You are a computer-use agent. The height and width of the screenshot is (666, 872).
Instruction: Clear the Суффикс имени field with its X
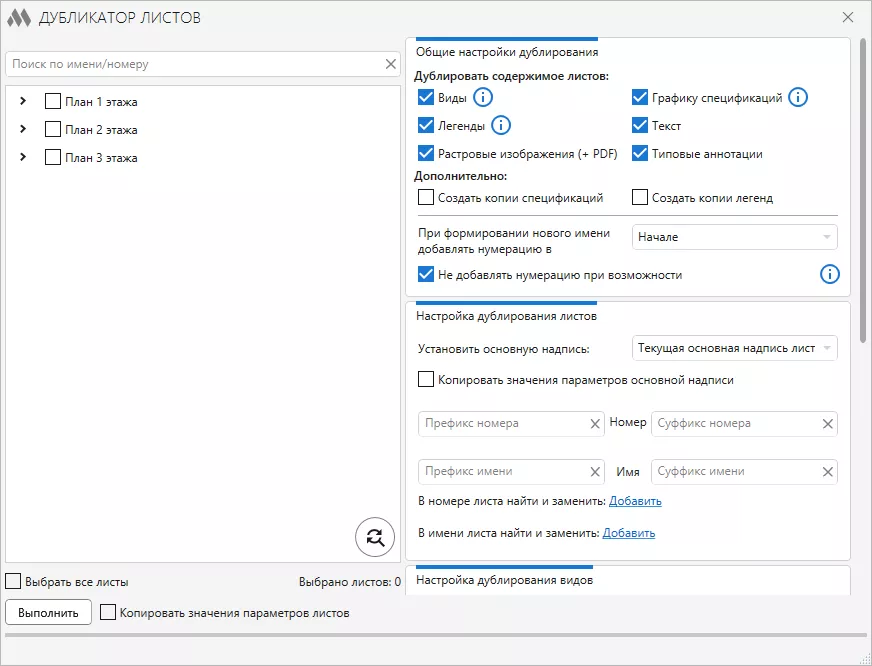tap(826, 471)
